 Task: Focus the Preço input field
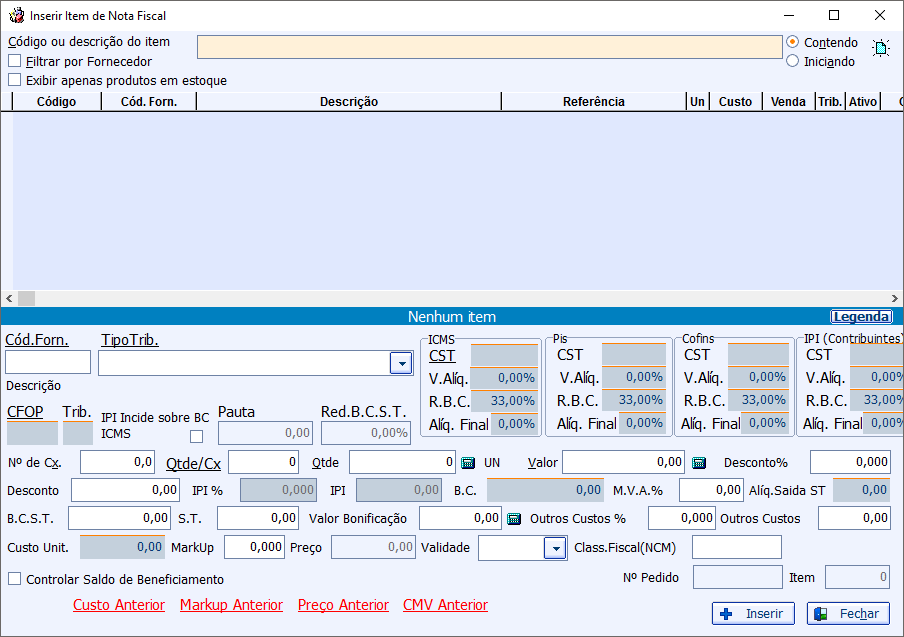pyautogui.click(x=373, y=547)
